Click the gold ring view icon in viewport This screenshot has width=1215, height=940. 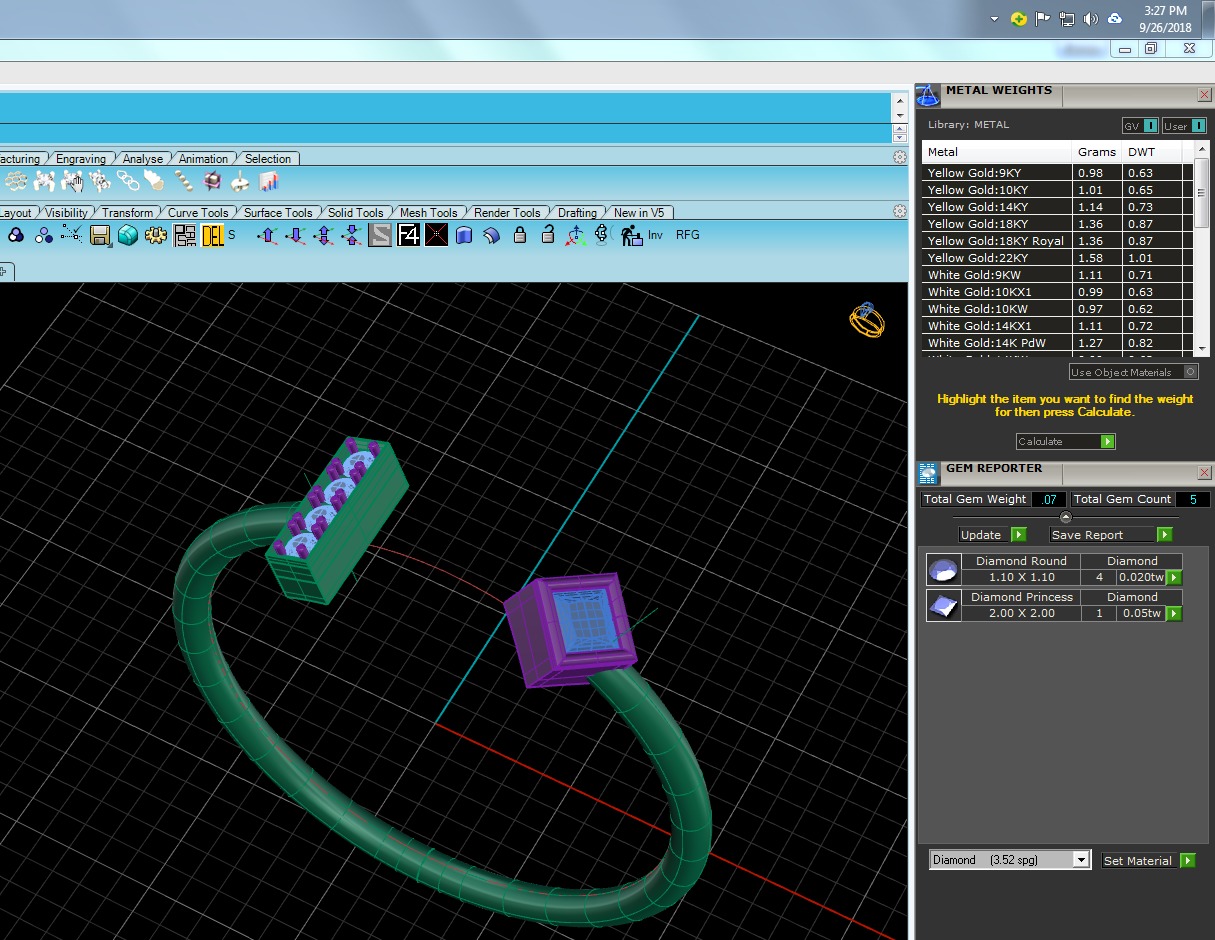867,319
